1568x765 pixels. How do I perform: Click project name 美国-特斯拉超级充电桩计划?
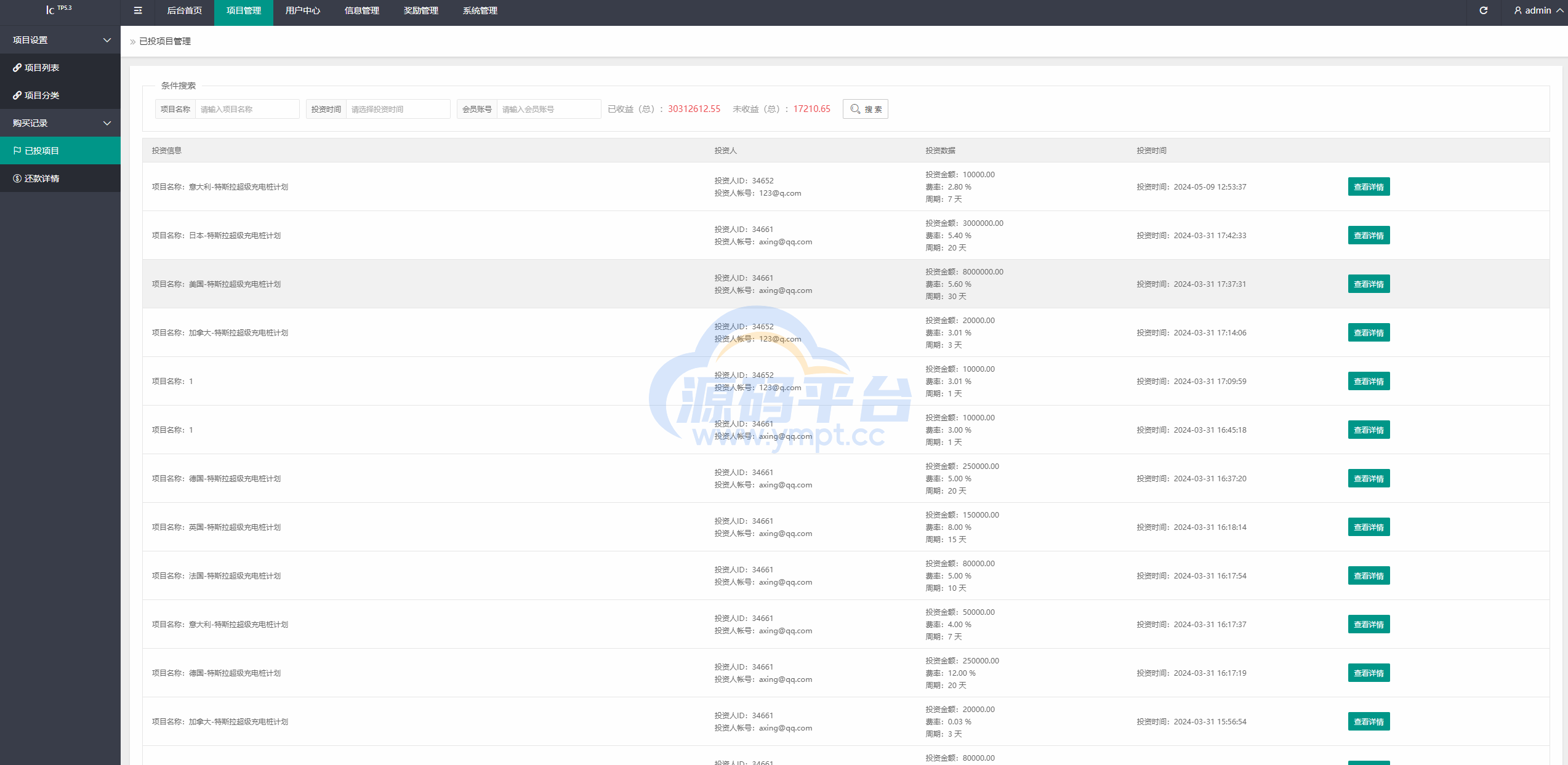(x=235, y=284)
